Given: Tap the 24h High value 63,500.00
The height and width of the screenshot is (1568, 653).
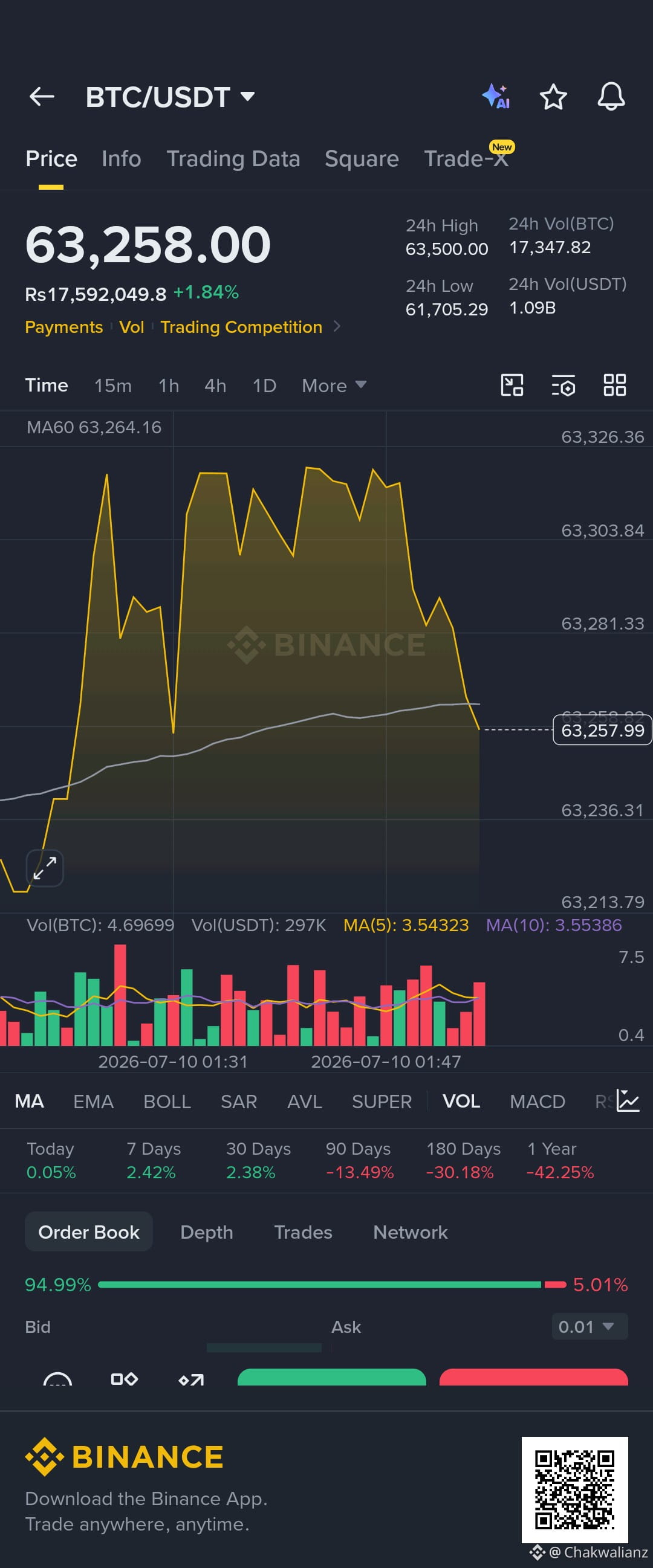Looking at the screenshot, I should [447, 249].
